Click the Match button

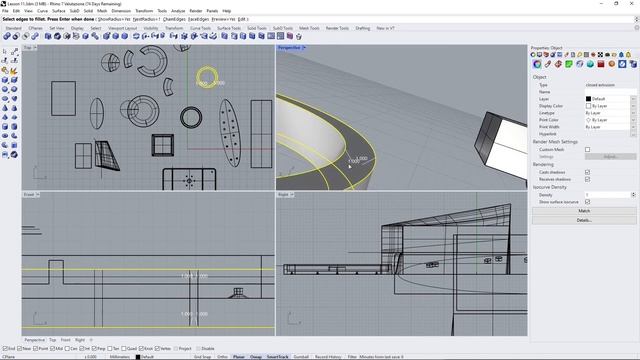(584, 211)
